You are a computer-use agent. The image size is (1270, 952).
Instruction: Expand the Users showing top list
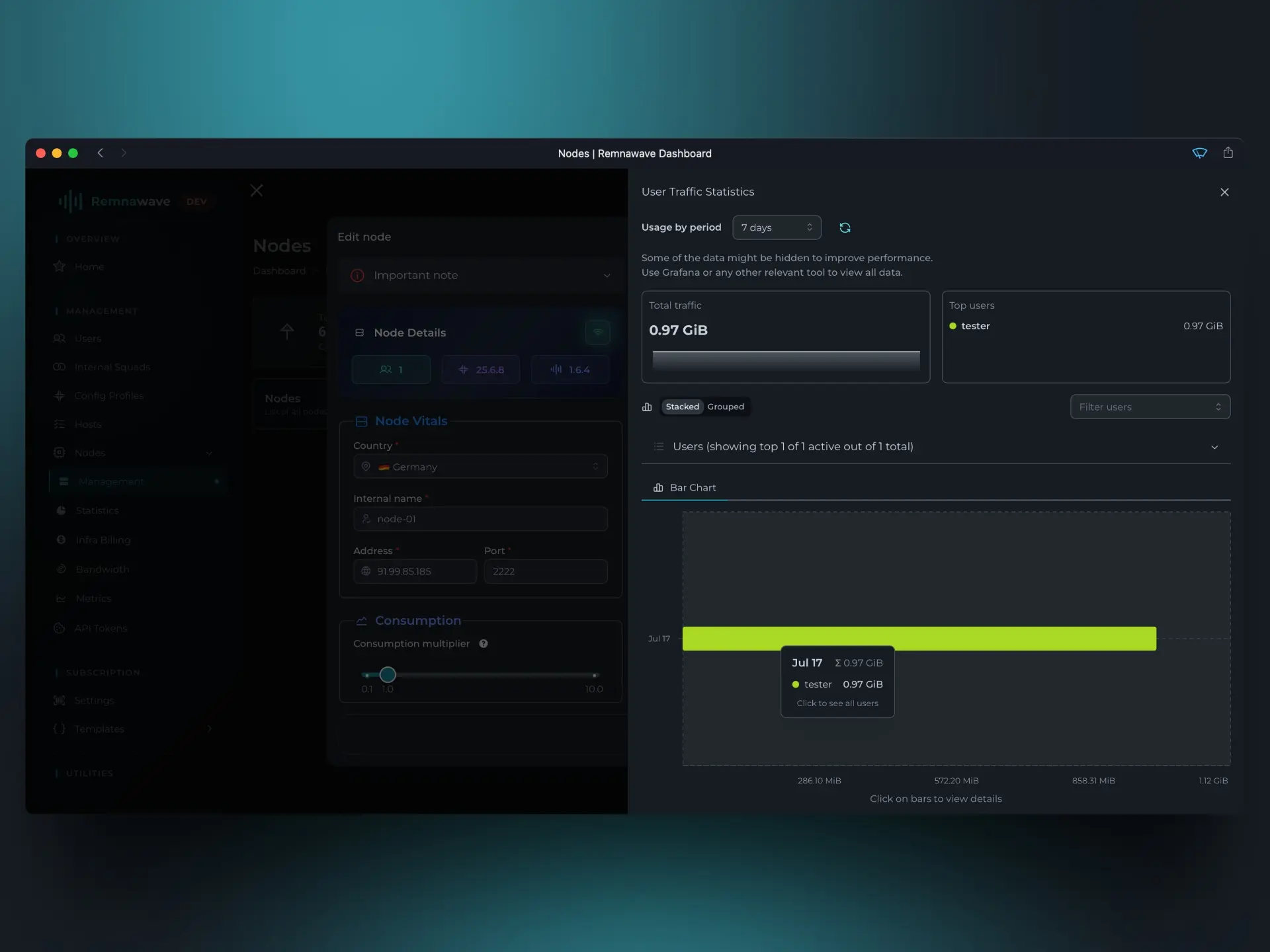point(1214,447)
